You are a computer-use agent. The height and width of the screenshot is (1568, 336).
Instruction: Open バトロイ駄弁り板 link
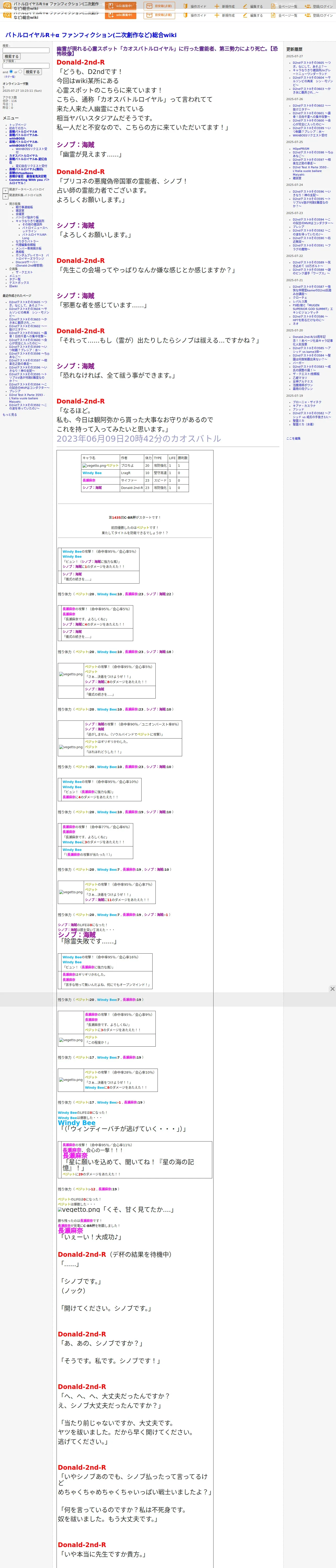(27, 217)
